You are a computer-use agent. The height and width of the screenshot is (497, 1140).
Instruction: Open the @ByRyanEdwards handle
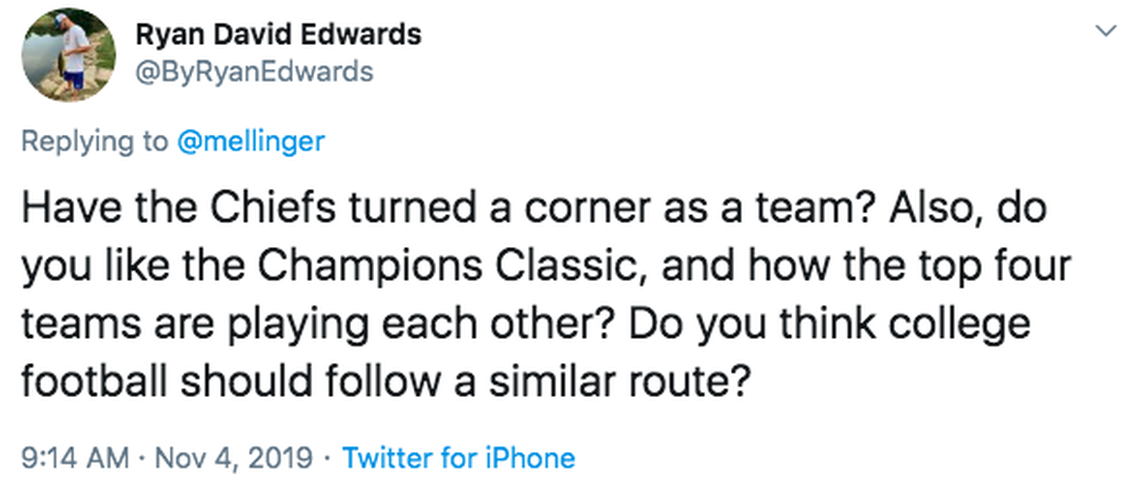(254, 72)
